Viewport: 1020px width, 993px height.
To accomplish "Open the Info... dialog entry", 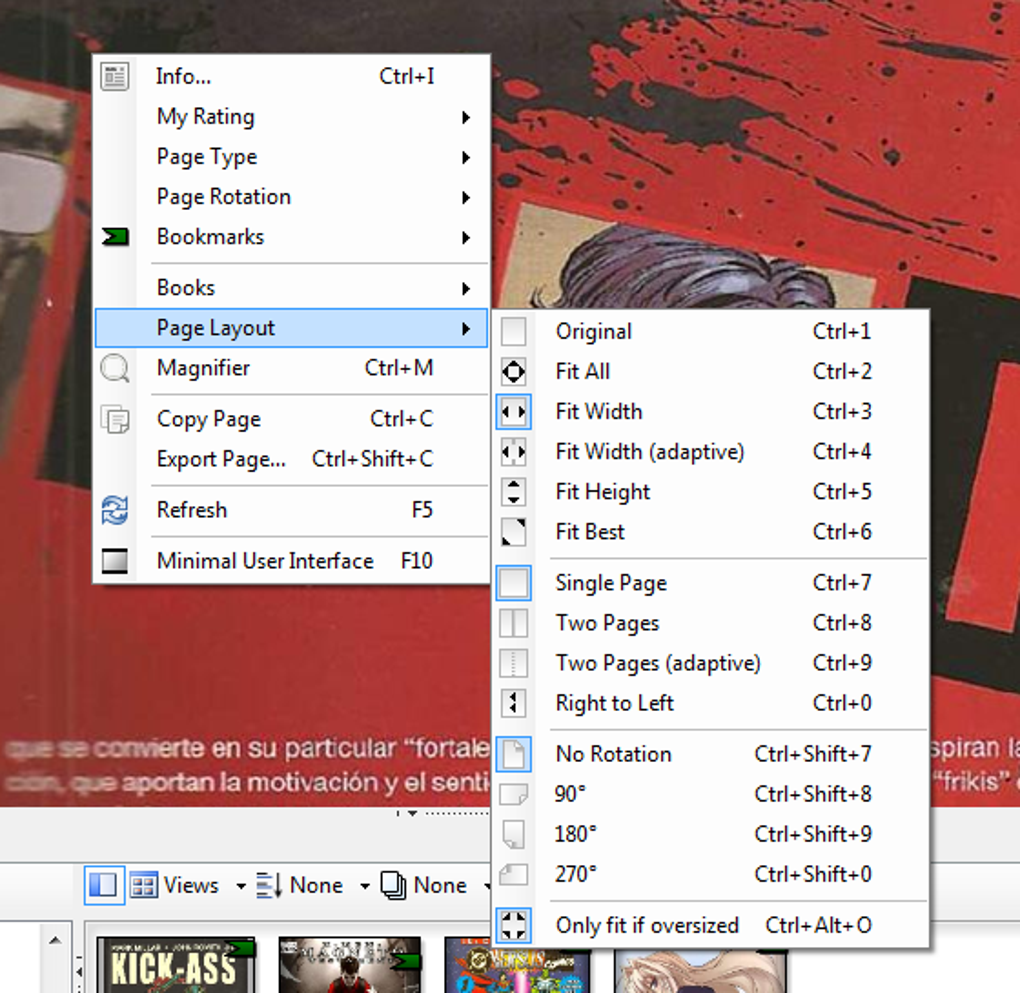I will [x=291, y=77].
